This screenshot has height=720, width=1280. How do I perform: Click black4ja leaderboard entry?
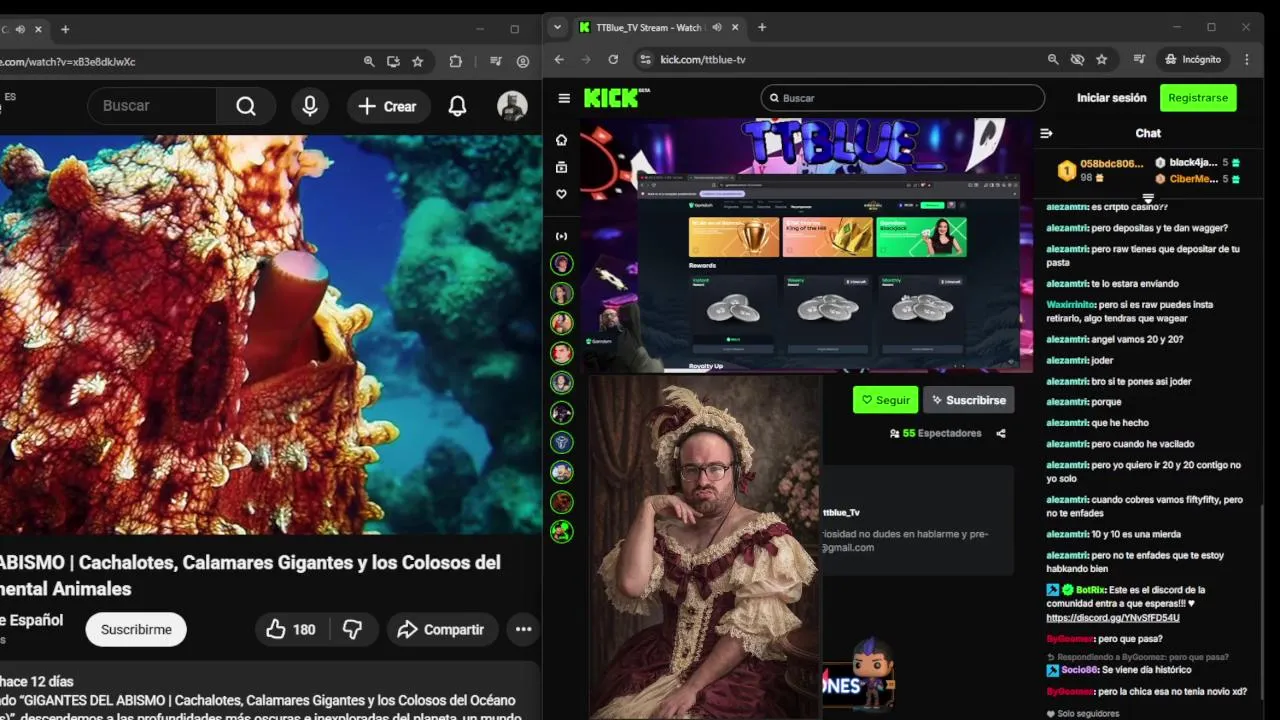coord(1197,162)
